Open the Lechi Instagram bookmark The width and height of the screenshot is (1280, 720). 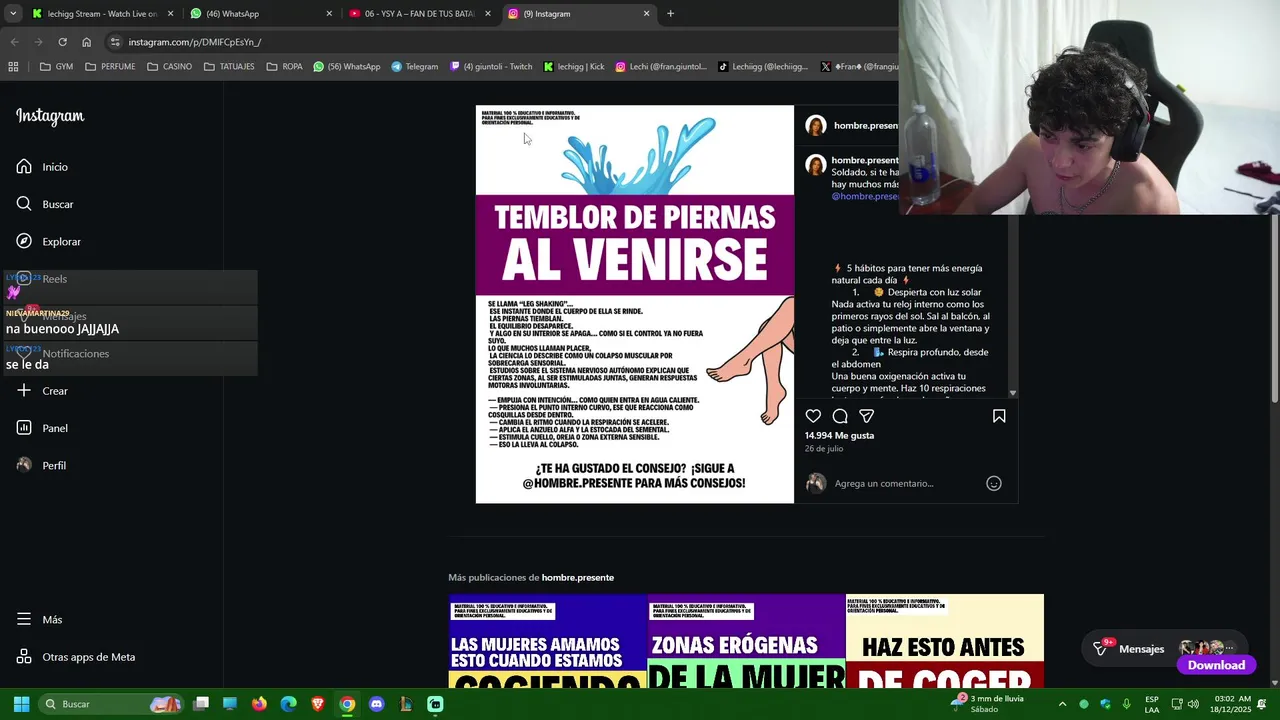coord(660,67)
